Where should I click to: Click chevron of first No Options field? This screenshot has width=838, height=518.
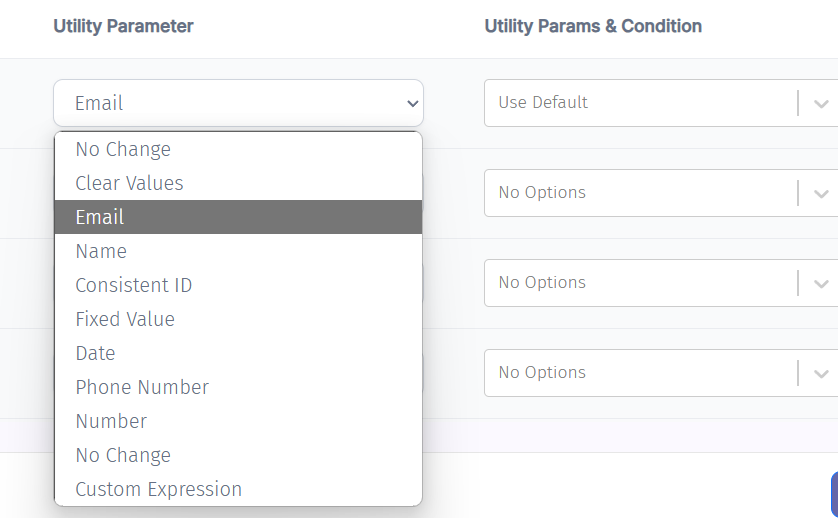(x=821, y=194)
